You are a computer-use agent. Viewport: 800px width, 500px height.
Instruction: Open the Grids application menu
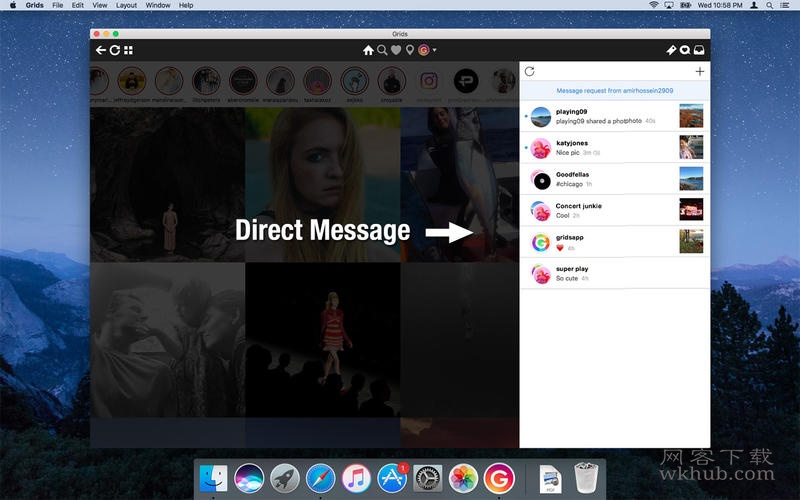[34, 5]
